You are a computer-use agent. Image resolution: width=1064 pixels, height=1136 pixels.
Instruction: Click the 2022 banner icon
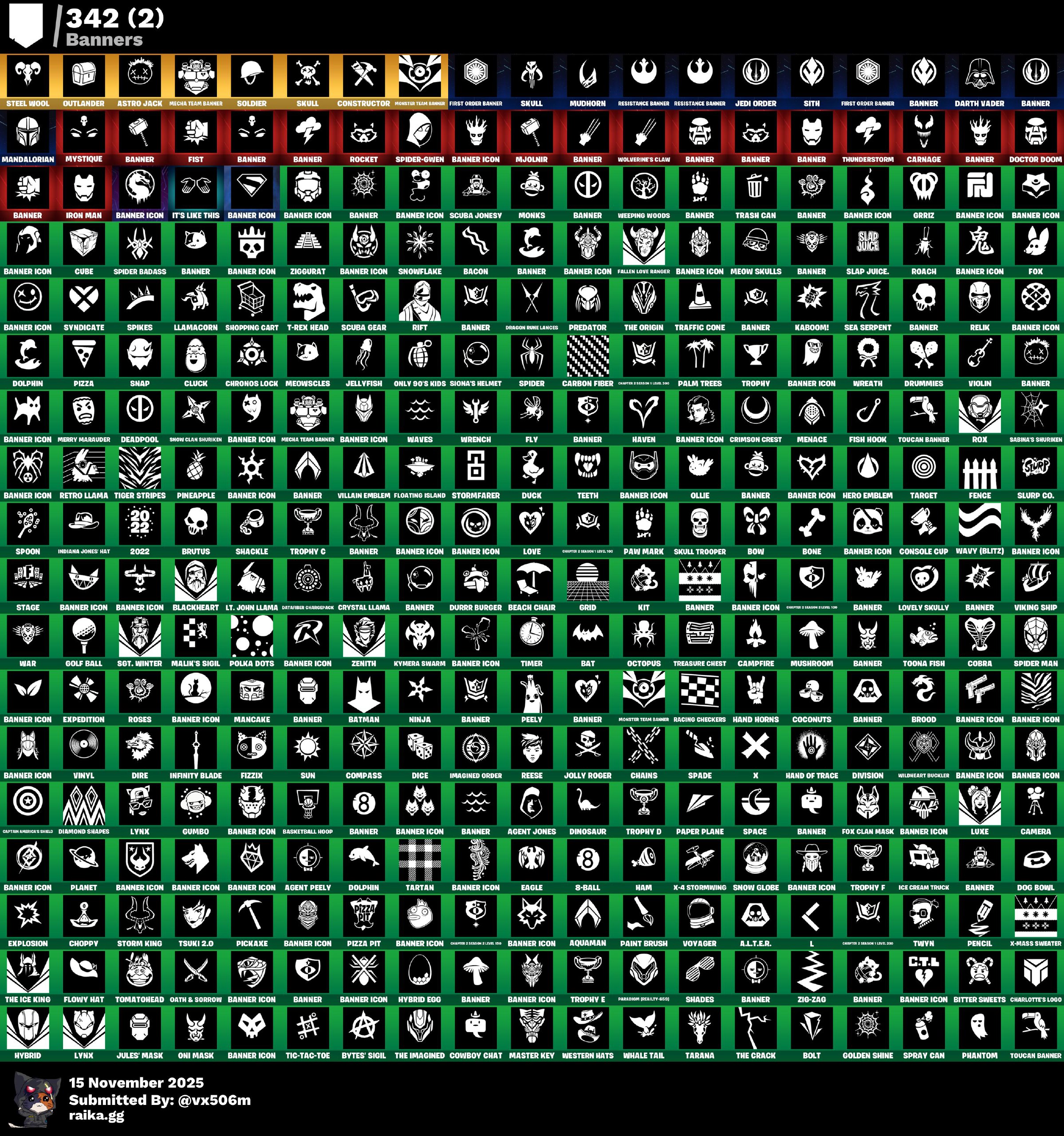(139, 524)
